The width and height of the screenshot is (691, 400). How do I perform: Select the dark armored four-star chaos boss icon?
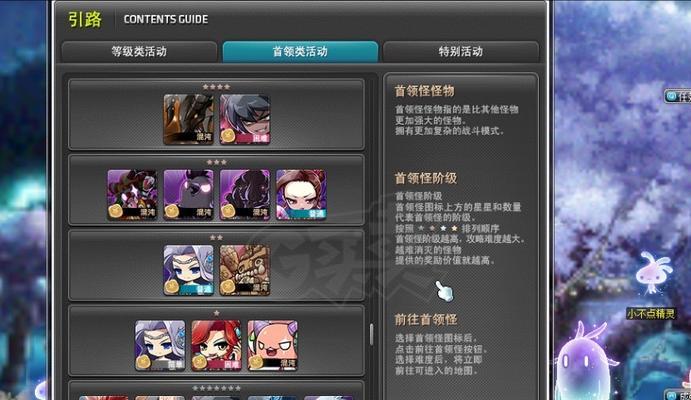click(189, 119)
